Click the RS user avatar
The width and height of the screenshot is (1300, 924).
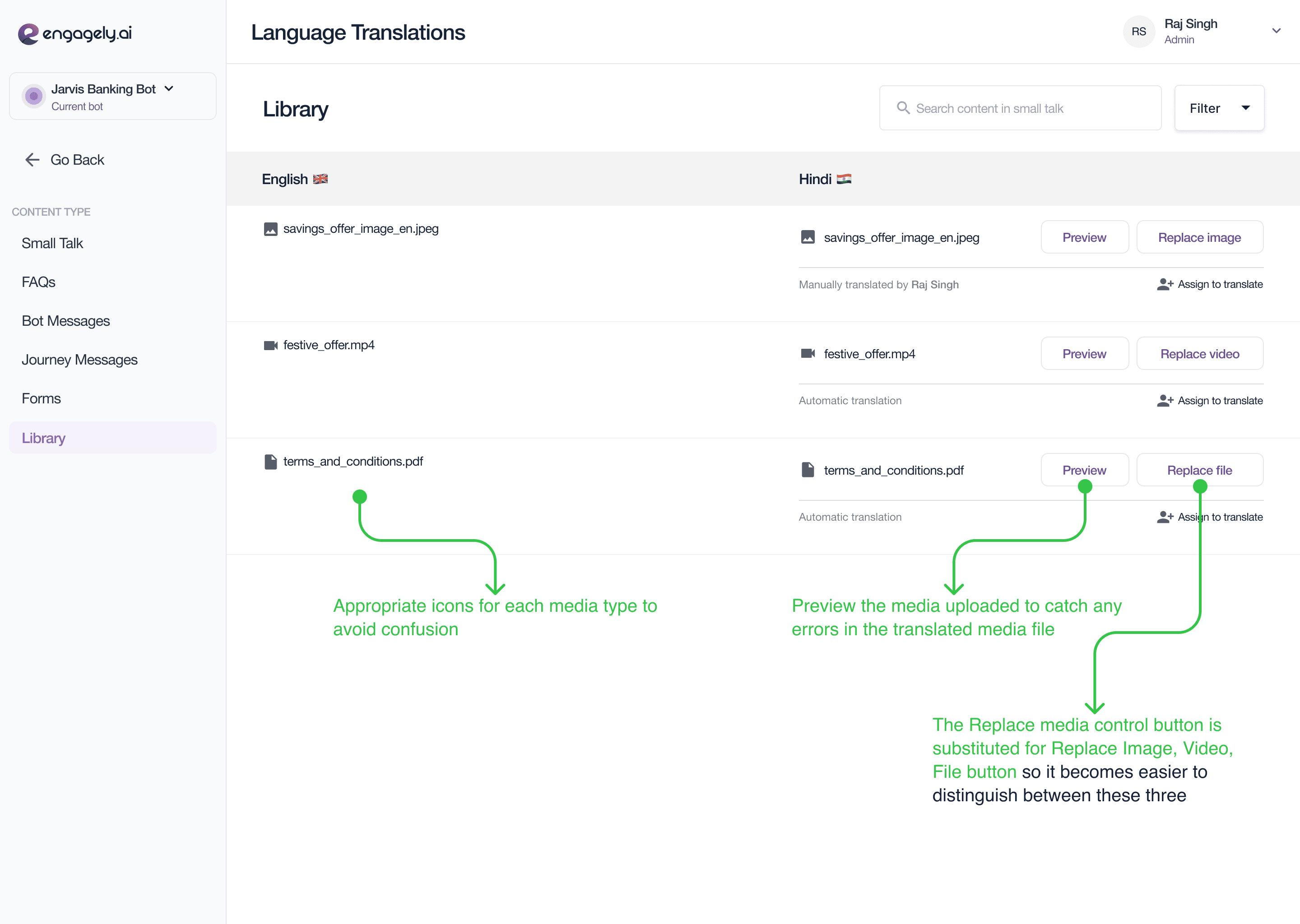(1138, 32)
